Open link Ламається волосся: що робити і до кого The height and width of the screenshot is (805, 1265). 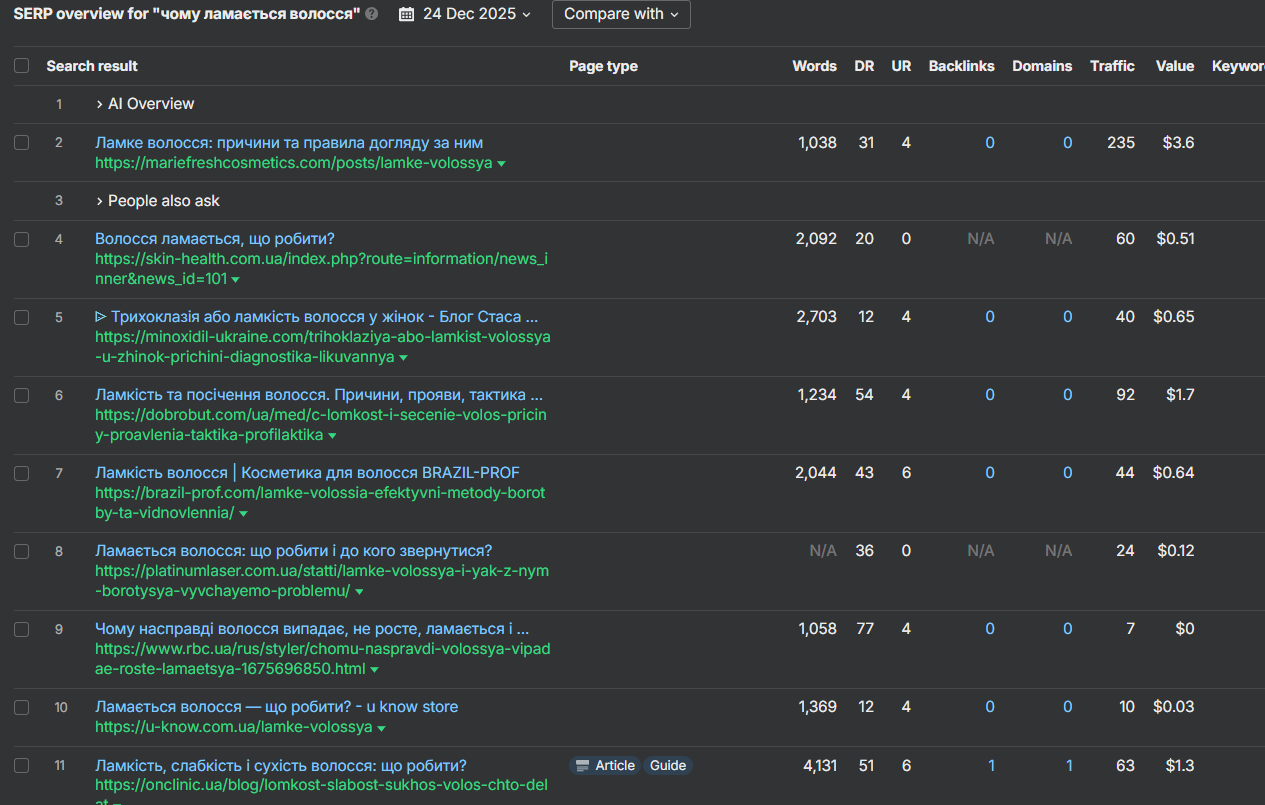click(x=294, y=551)
